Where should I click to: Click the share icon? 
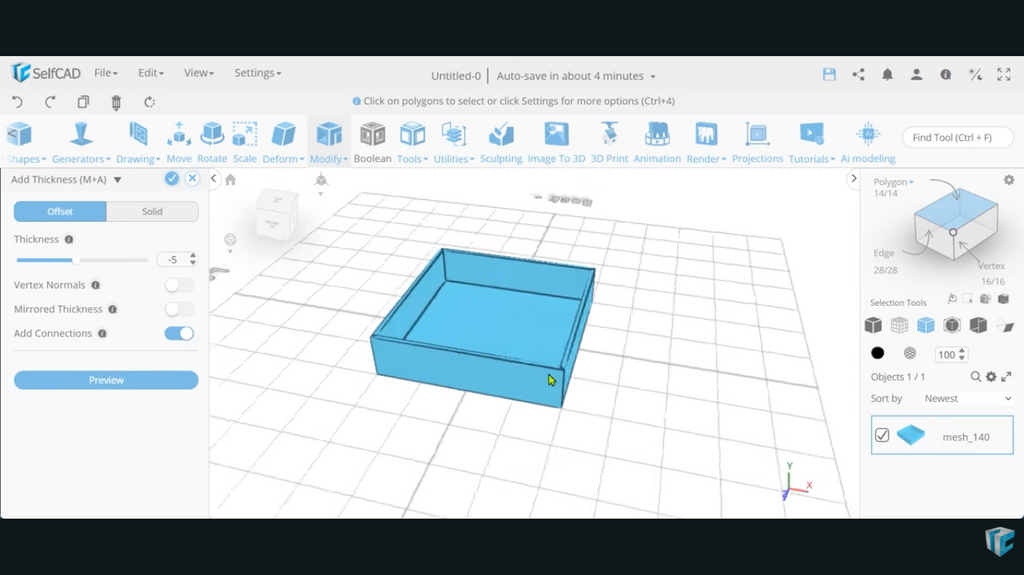[x=858, y=74]
